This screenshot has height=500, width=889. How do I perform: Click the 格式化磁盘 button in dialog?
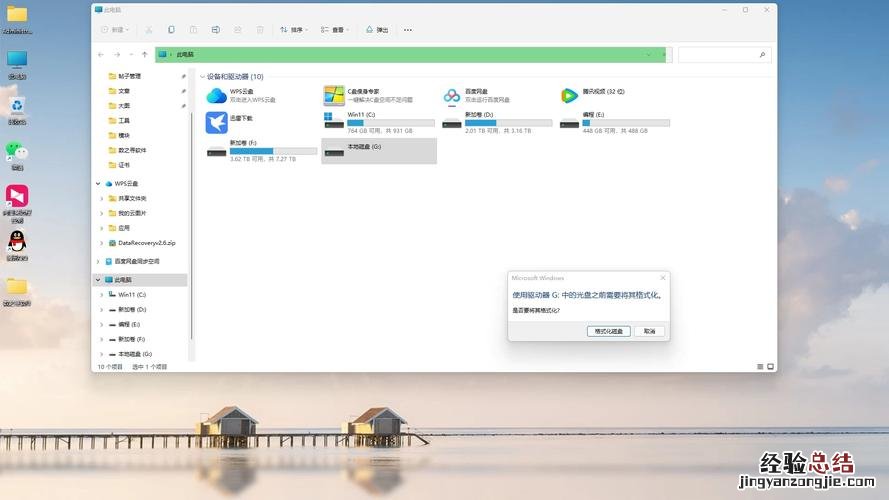click(608, 331)
